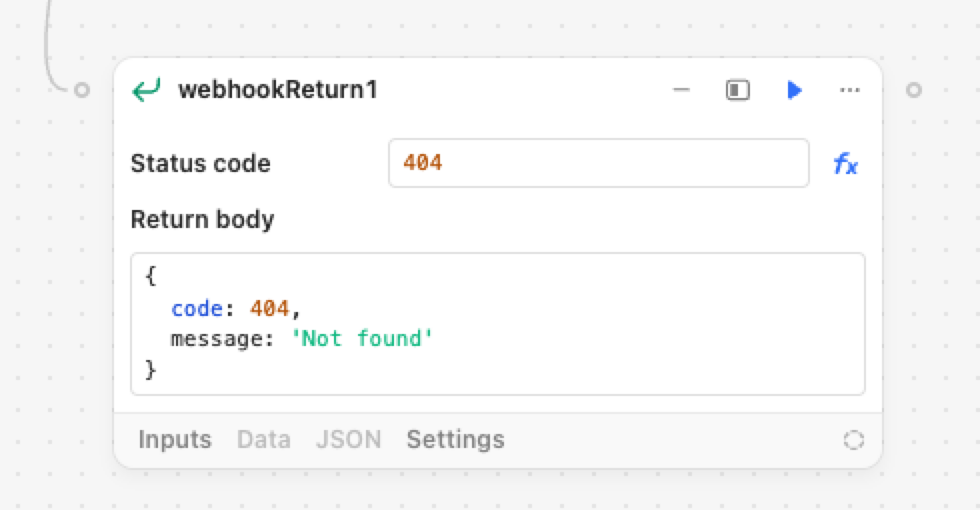Open the Settings tab
Screen dimensions: 980x510
point(456,439)
